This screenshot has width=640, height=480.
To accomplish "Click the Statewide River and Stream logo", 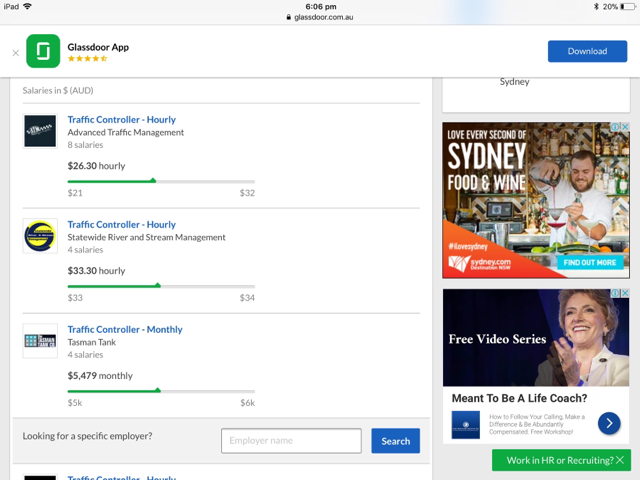I will [x=40, y=236].
